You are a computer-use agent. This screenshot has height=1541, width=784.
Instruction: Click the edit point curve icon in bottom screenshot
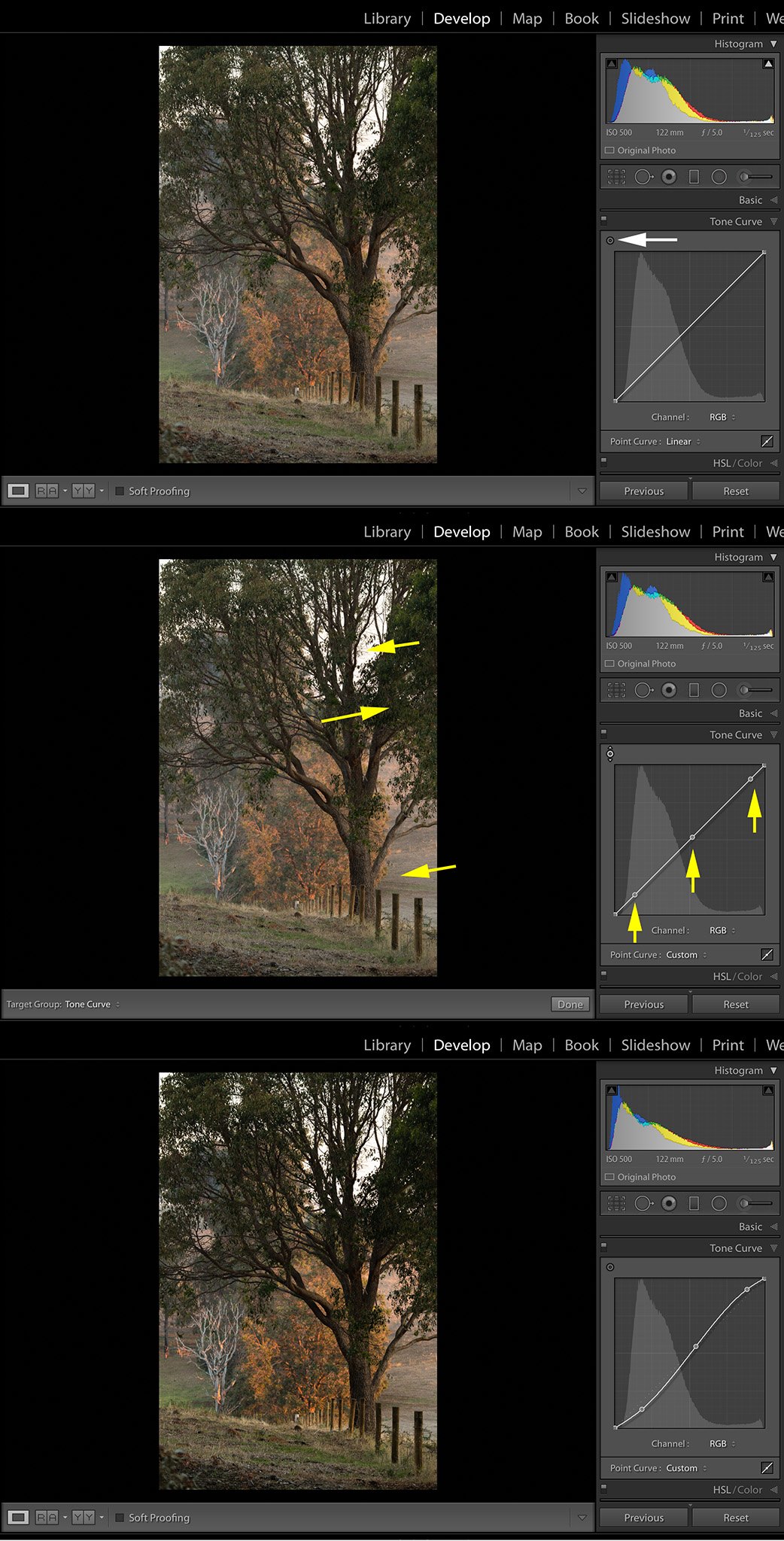click(x=767, y=1468)
